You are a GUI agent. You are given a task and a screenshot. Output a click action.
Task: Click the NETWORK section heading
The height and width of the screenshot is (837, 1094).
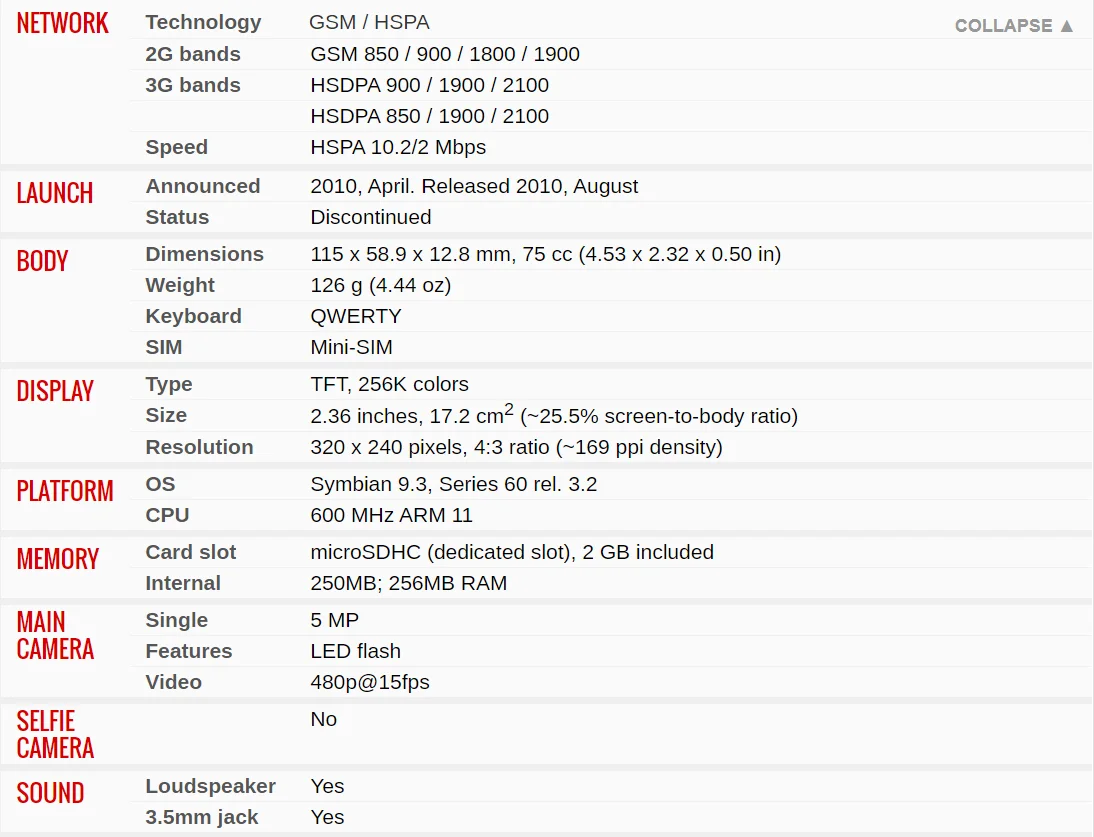point(63,23)
